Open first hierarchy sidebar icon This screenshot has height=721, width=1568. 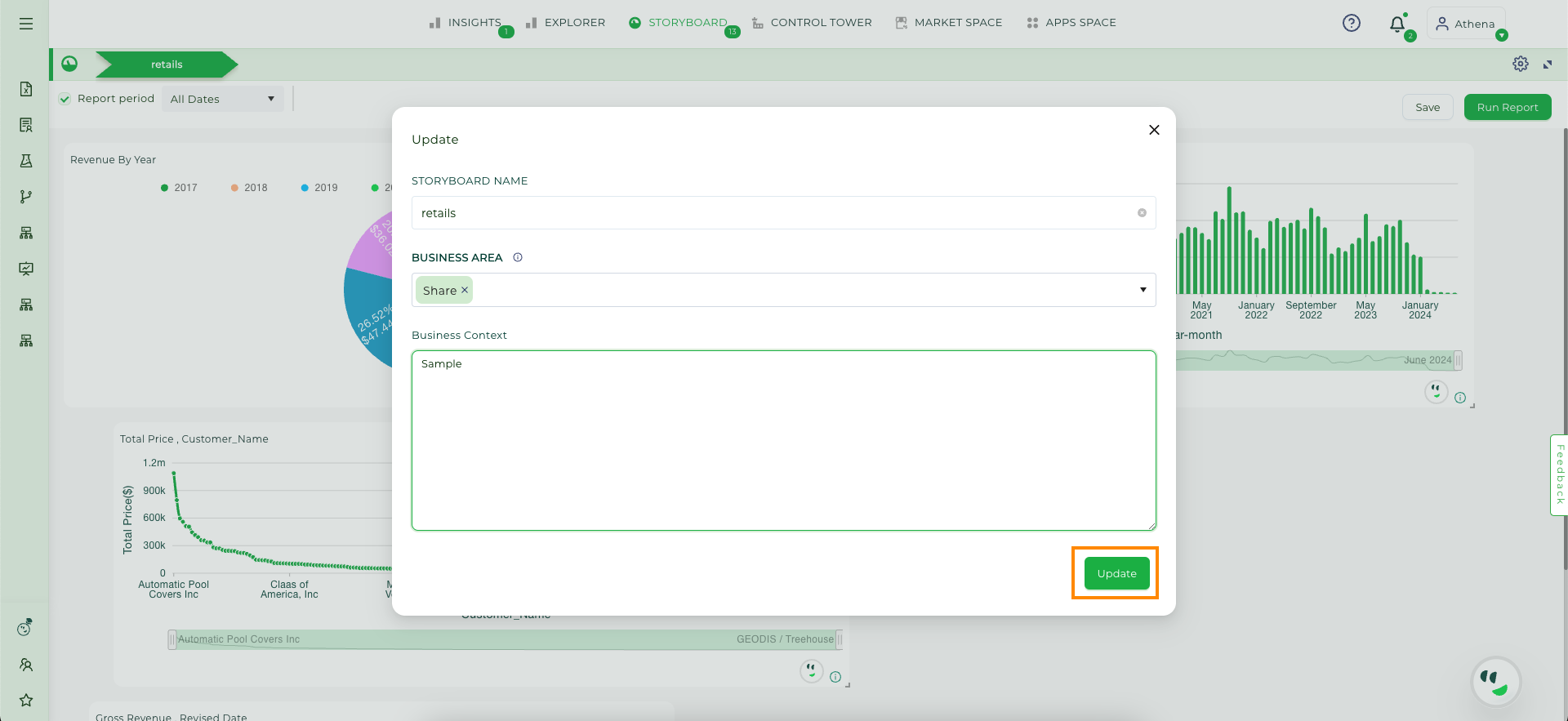click(x=26, y=233)
